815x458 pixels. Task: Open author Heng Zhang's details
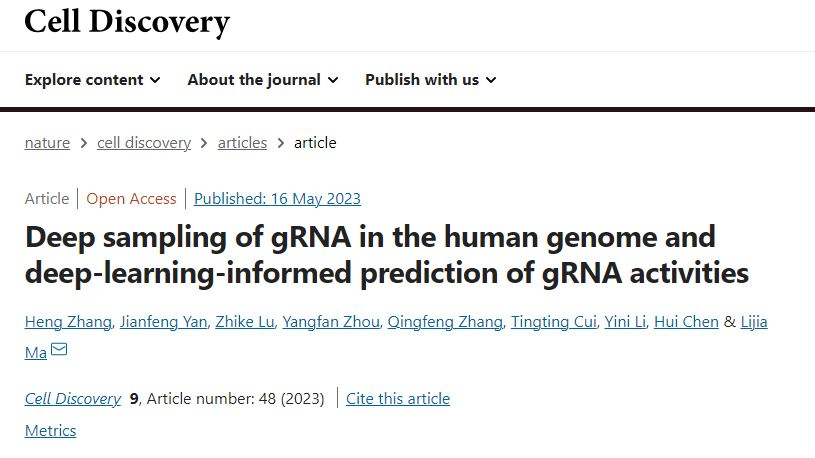(68, 322)
